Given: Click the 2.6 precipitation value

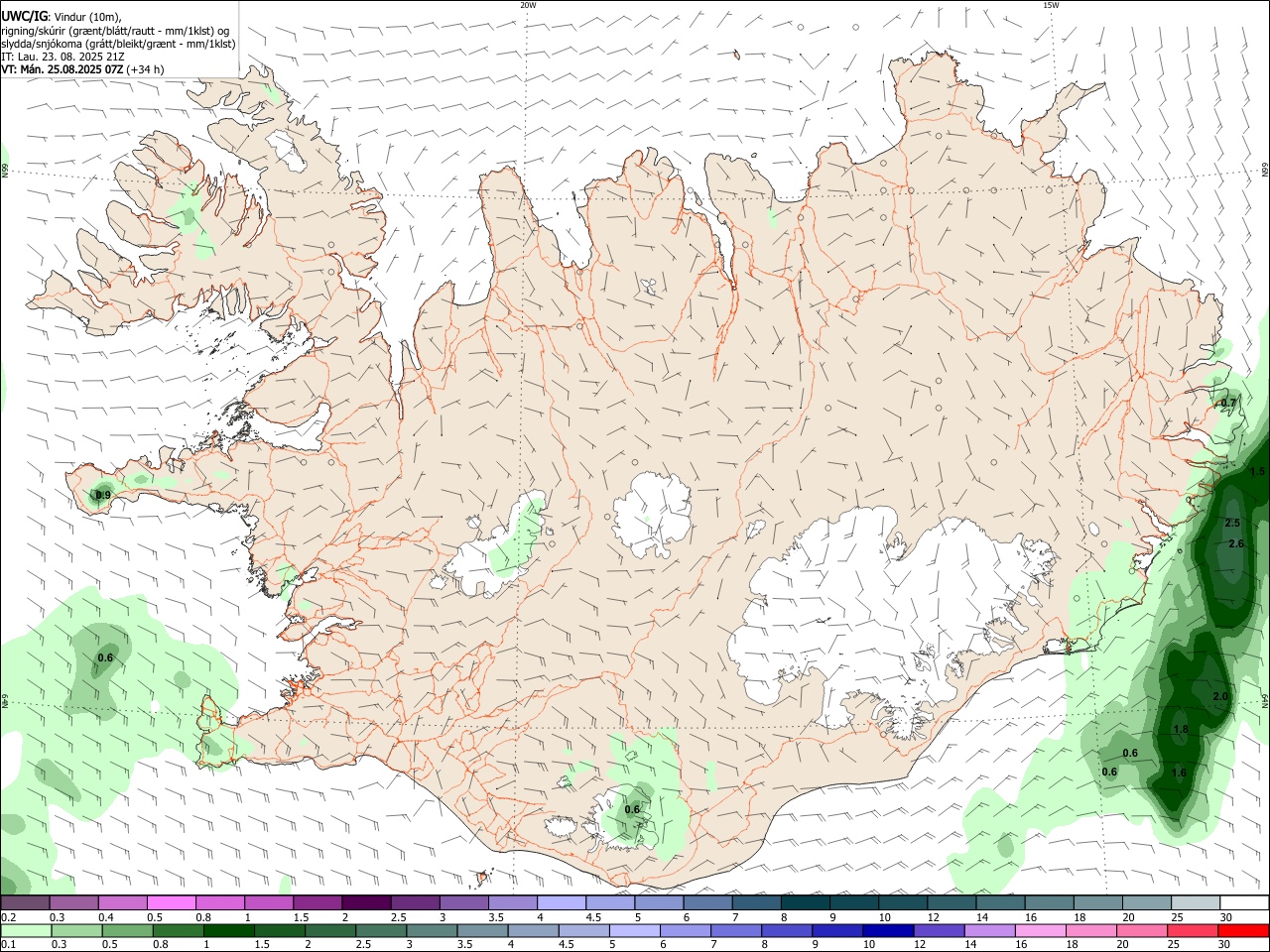Looking at the screenshot, I should (x=1236, y=543).
